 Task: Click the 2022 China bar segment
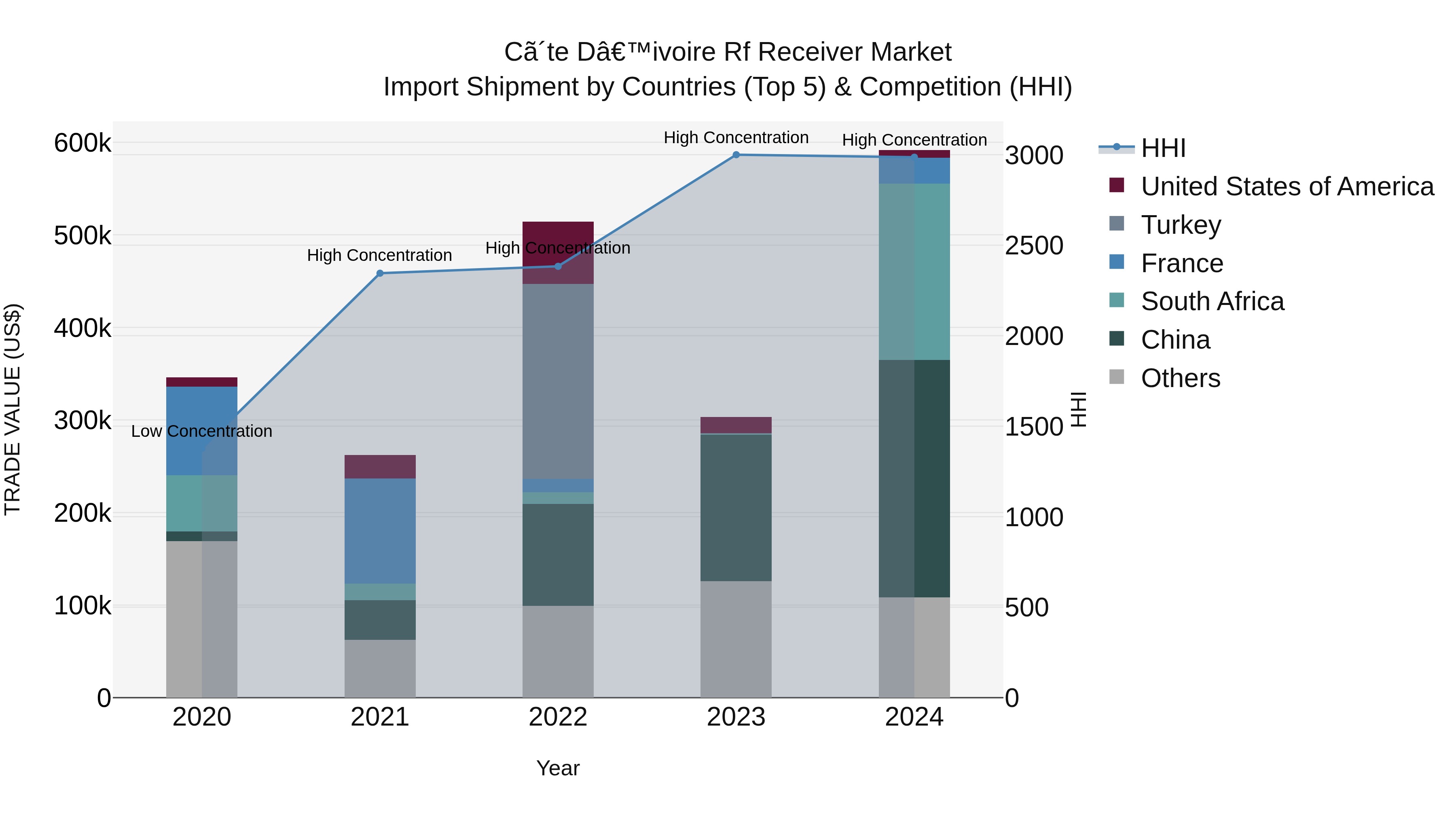coord(558,555)
